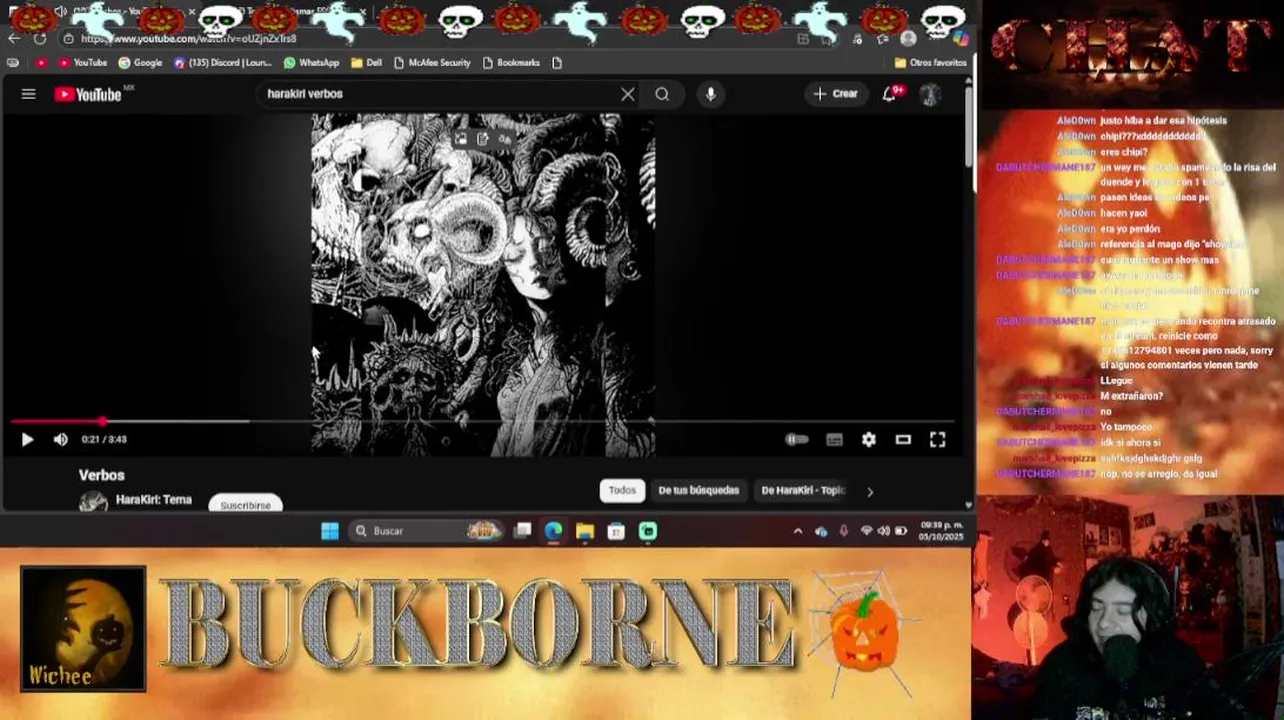This screenshot has height=720, width=1284.
Task: Open the HaraKiri channel avatar
Action: 93,501
